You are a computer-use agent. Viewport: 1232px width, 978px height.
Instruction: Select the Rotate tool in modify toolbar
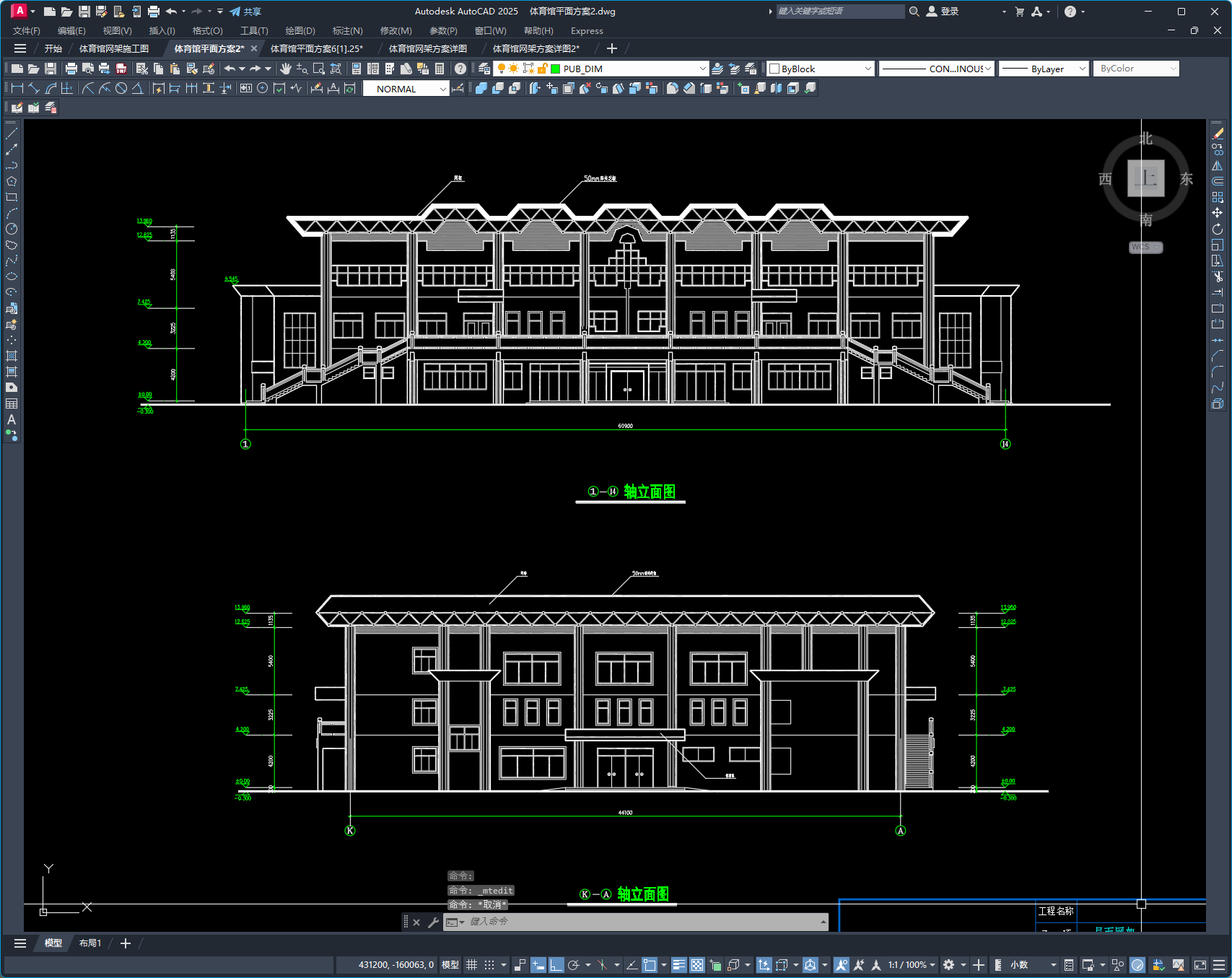coord(1218,229)
